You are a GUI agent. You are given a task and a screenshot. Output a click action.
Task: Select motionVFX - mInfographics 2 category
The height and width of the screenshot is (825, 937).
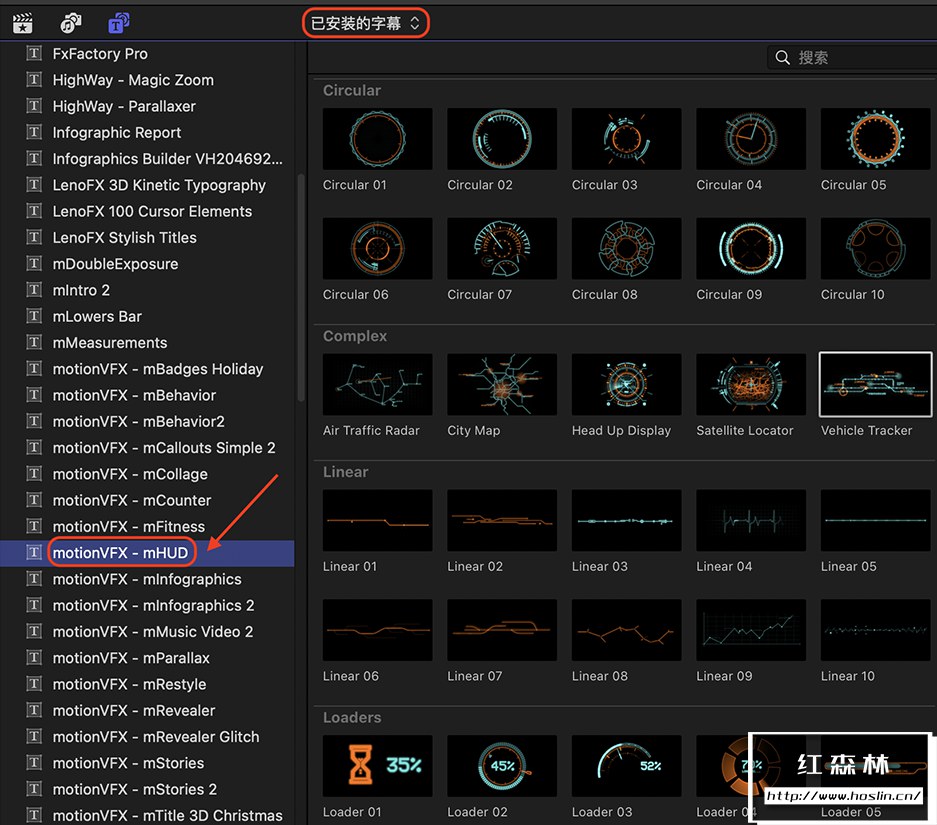point(147,606)
